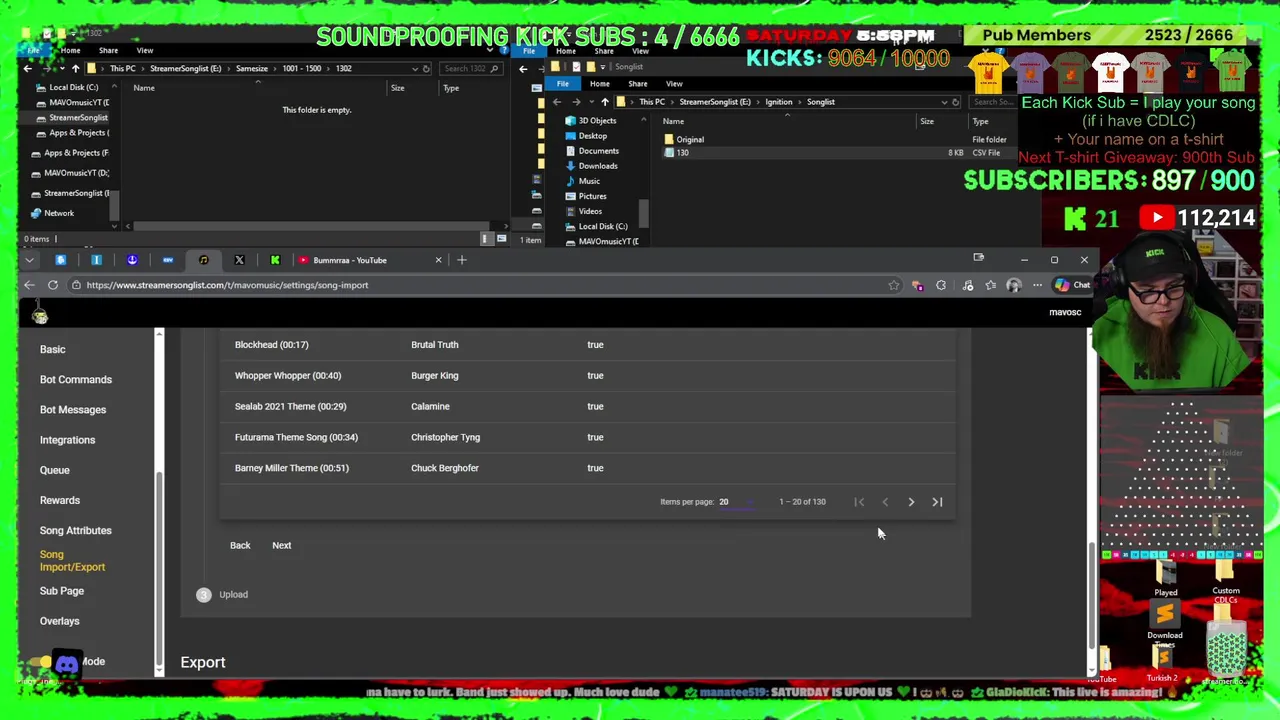Click Ignition in the Songlist path breadcrumb
Viewport: 1280px width, 720px height.
point(779,102)
